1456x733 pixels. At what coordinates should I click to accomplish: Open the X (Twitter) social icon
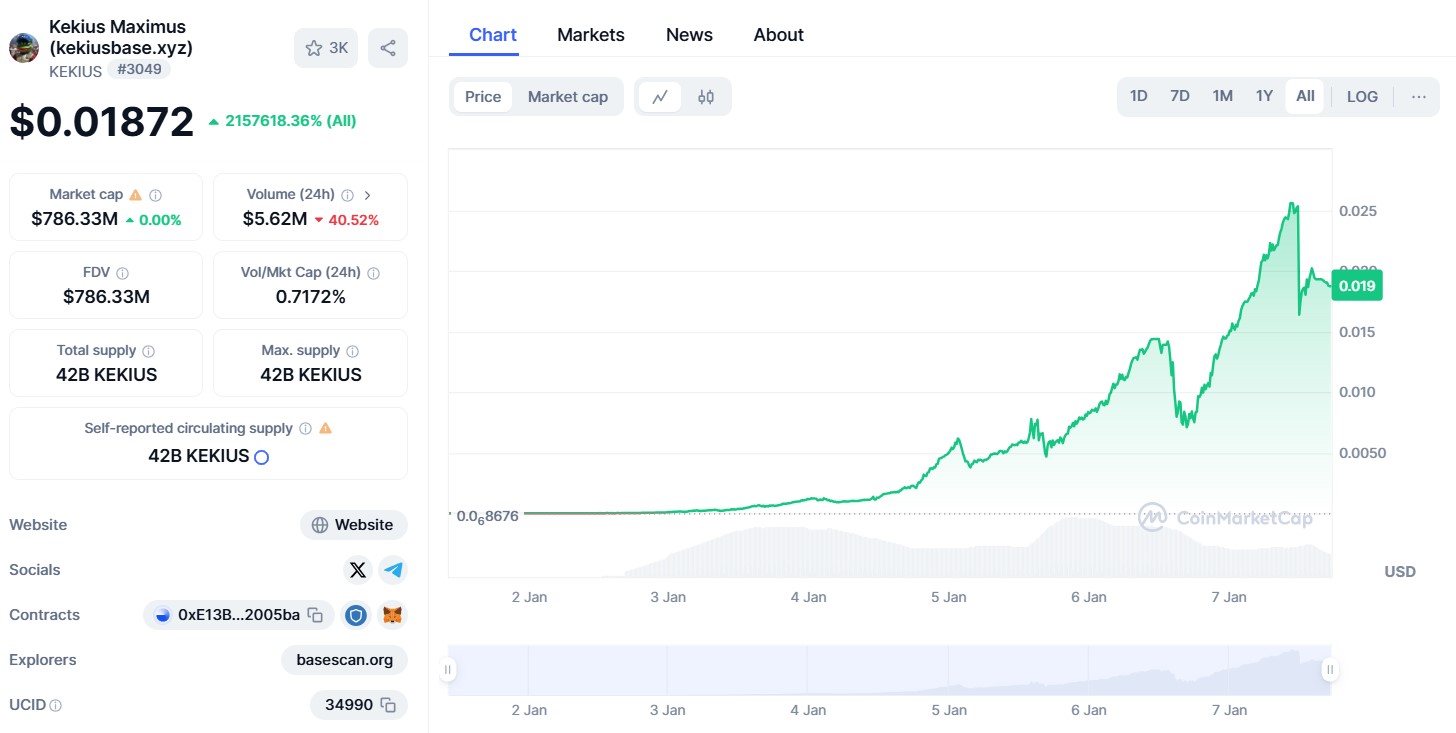coord(357,570)
